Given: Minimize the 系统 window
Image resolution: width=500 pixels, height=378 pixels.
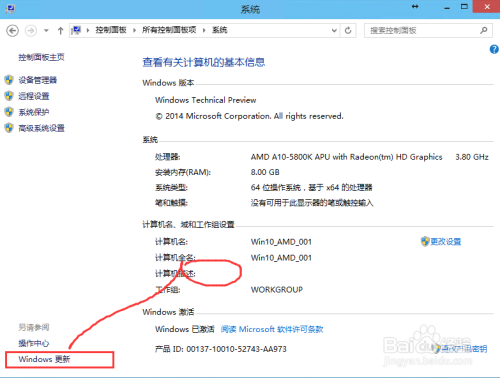Looking at the screenshot, I should click(447, 7).
